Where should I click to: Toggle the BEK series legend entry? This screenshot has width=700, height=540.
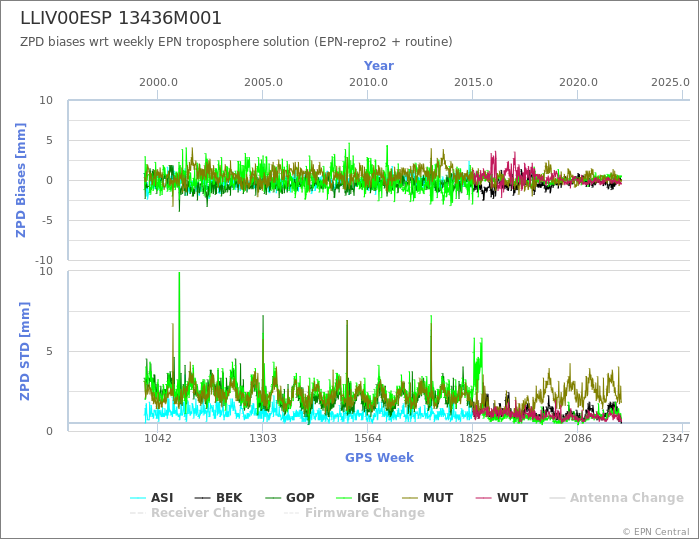click(x=218, y=498)
